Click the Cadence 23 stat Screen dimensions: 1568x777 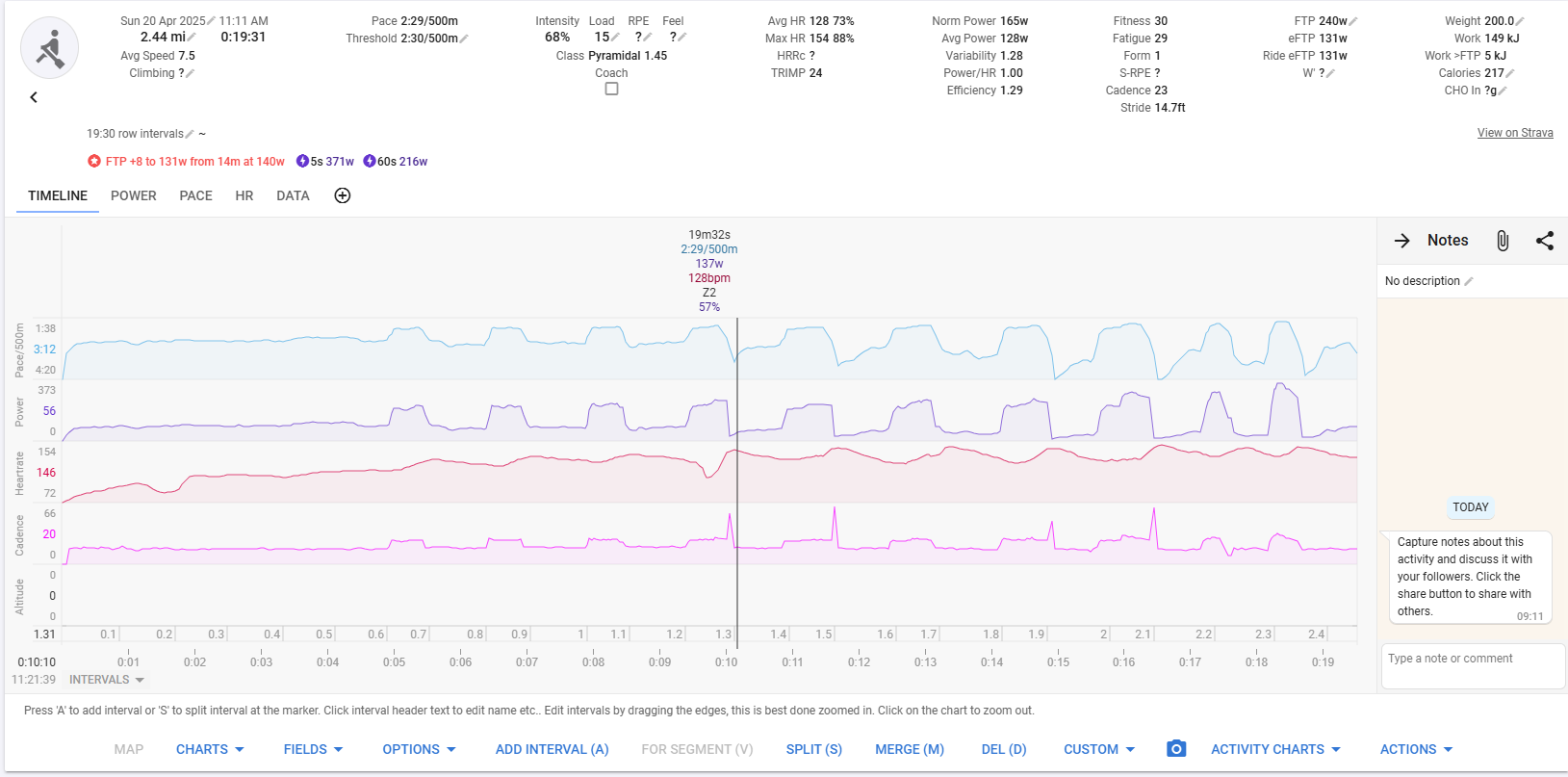pos(1137,91)
